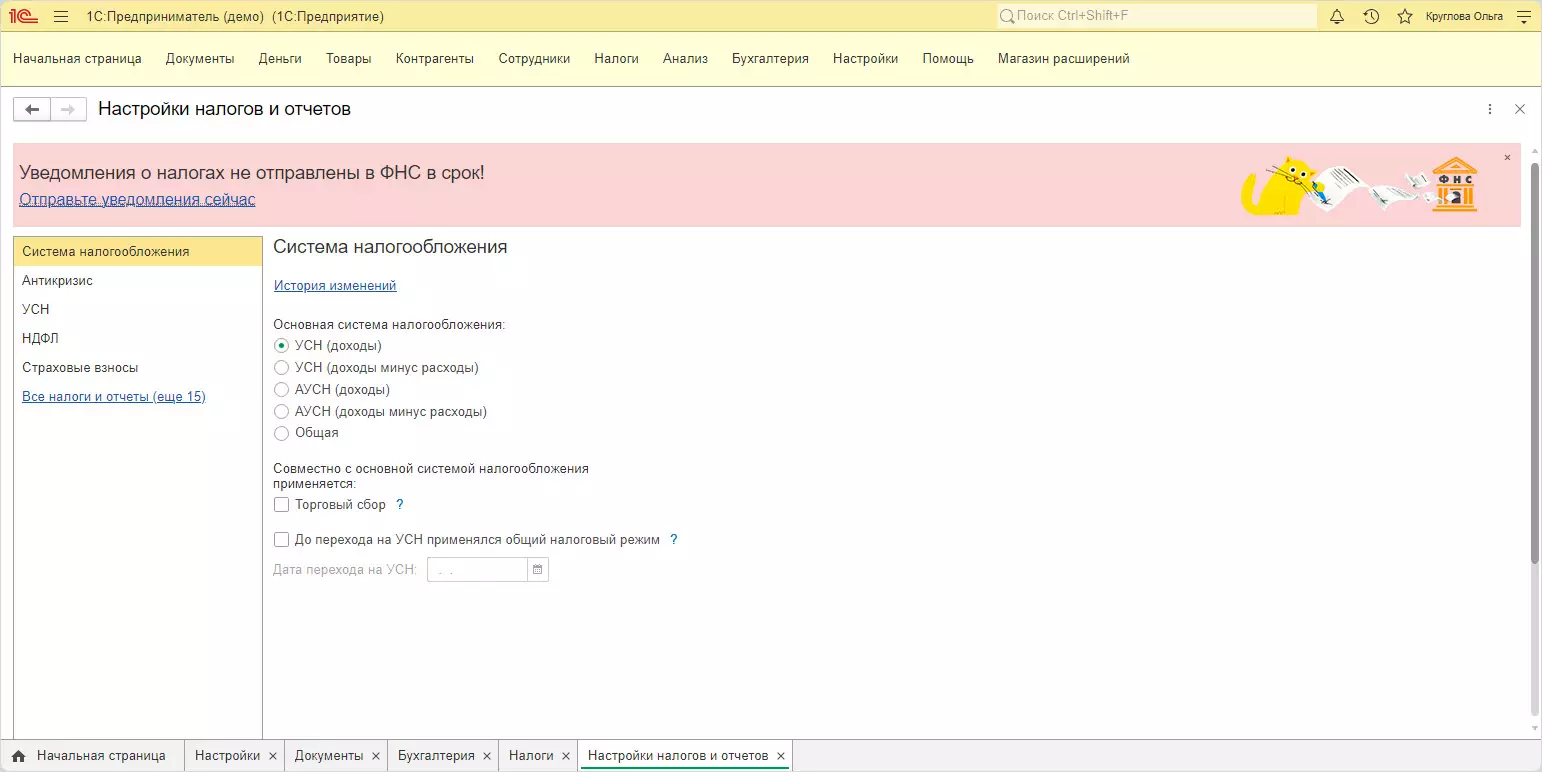Close the Бухгалтерия bottom tab
Viewport: 1542px width, 772px height.
point(487,756)
